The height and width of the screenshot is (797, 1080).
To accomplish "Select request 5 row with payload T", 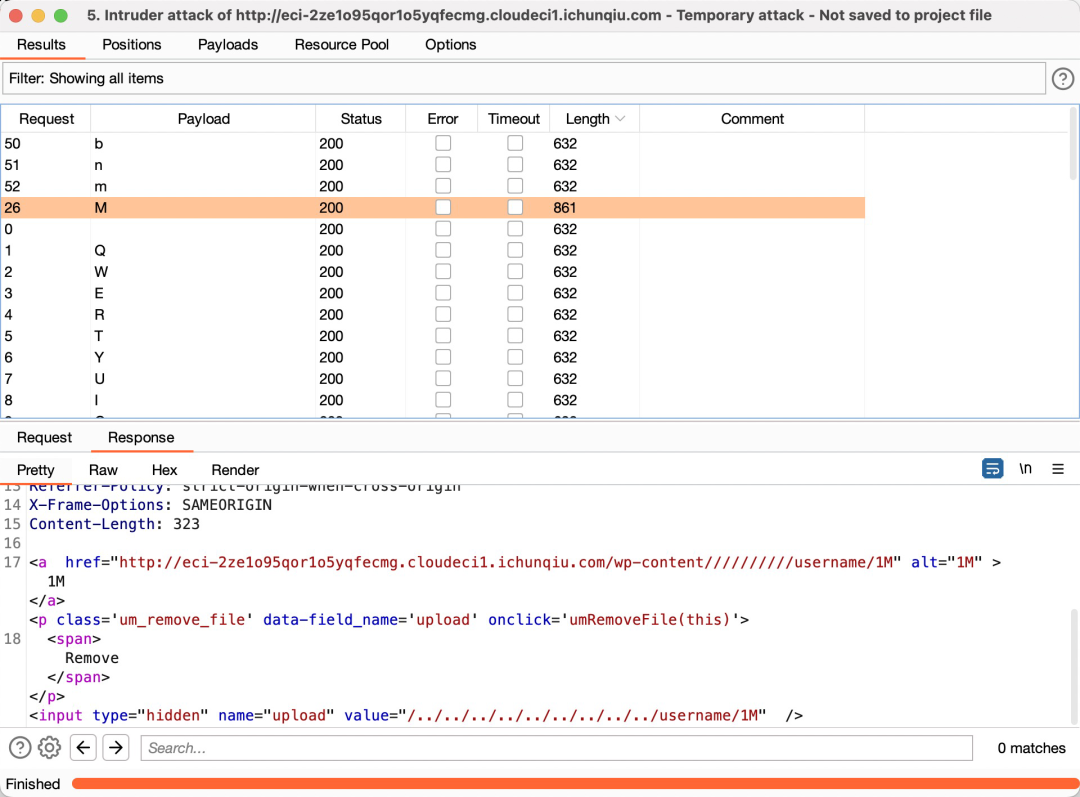I will [x=433, y=335].
